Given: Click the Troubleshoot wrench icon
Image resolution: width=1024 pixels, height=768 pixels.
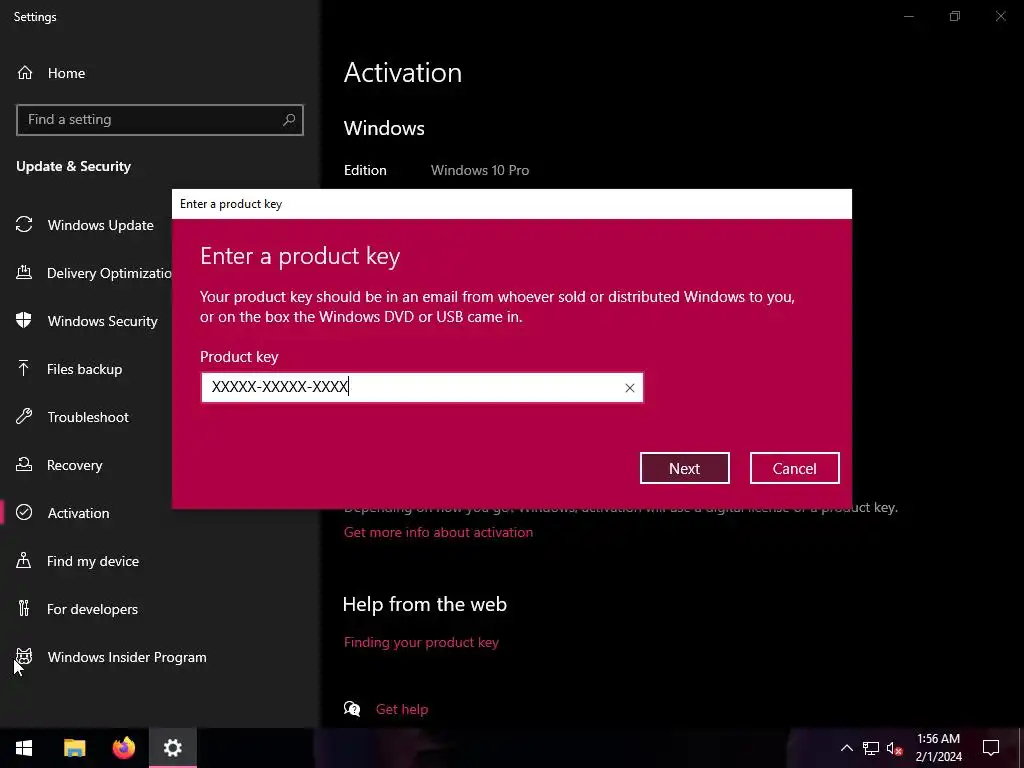Looking at the screenshot, I should point(24,416).
